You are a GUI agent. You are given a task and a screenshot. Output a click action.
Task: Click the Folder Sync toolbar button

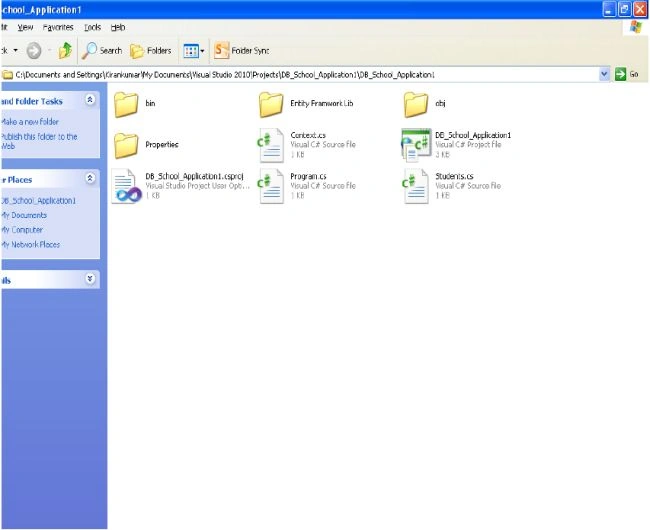click(x=241, y=51)
